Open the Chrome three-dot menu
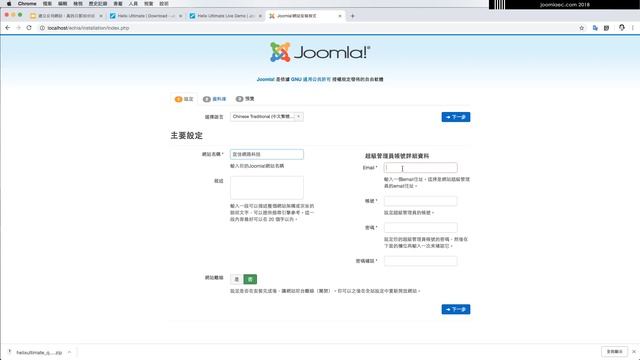640x360 pixels. click(x=633, y=28)
